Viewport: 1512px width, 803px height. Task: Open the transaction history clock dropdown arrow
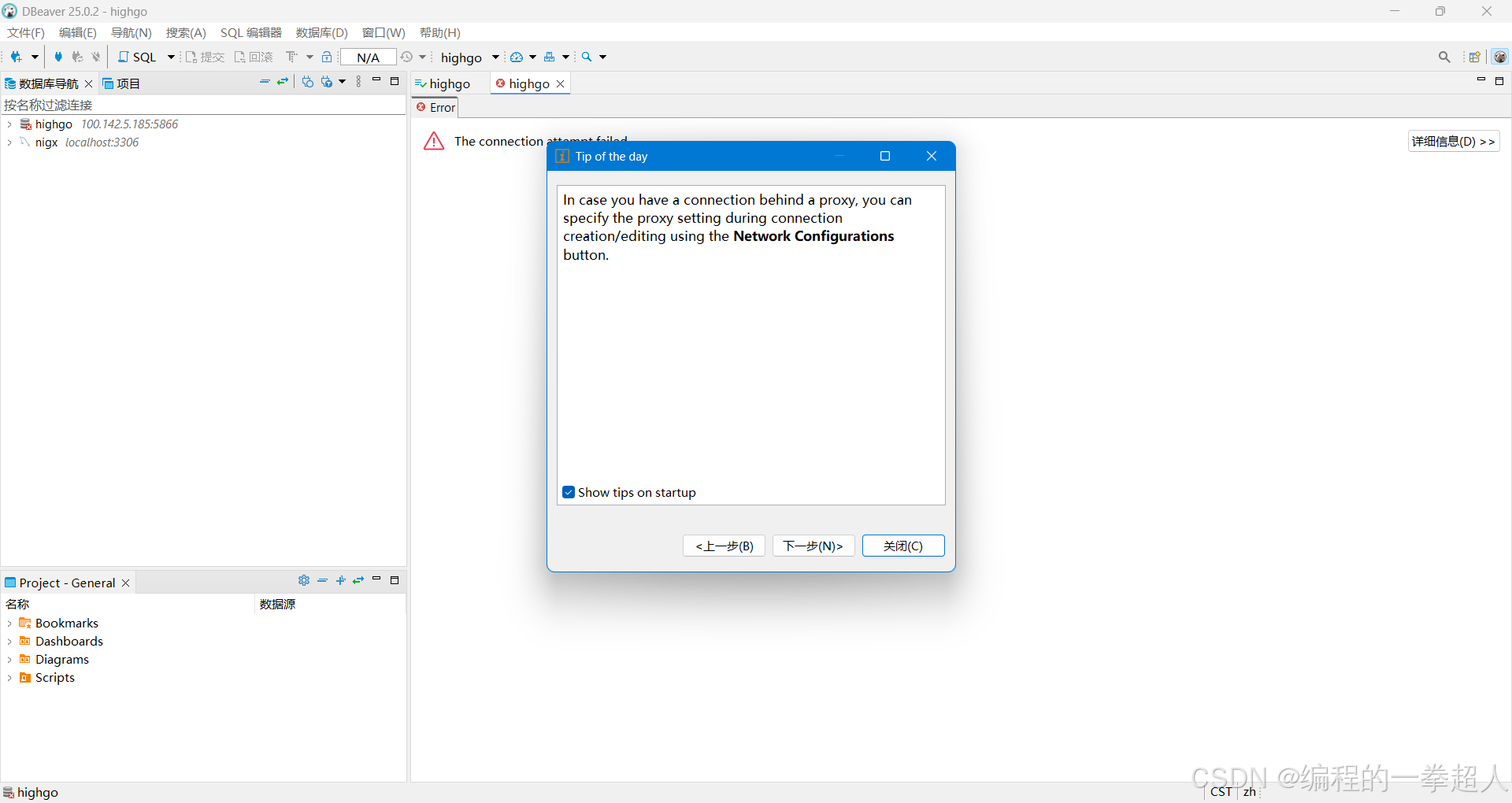(423, 57)
